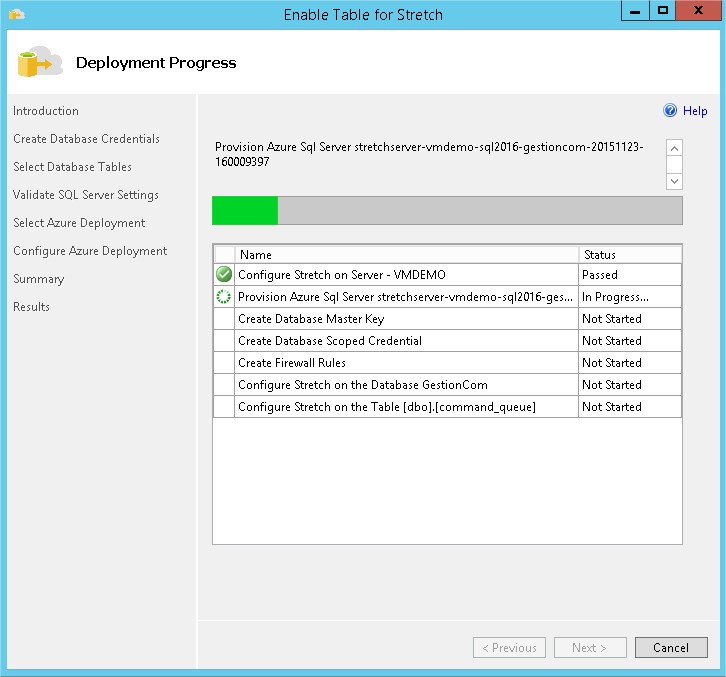726x677 pixels.
Task: Select row Configure Stretch on Server - VMDEMO
Action: [447, 275]
